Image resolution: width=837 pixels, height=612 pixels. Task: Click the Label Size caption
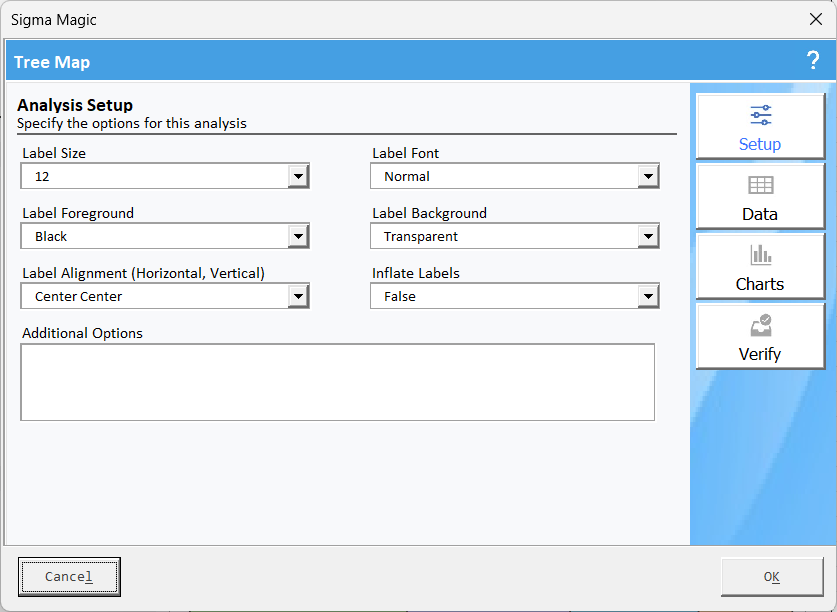pyautogui.click(x=54, y=153)
